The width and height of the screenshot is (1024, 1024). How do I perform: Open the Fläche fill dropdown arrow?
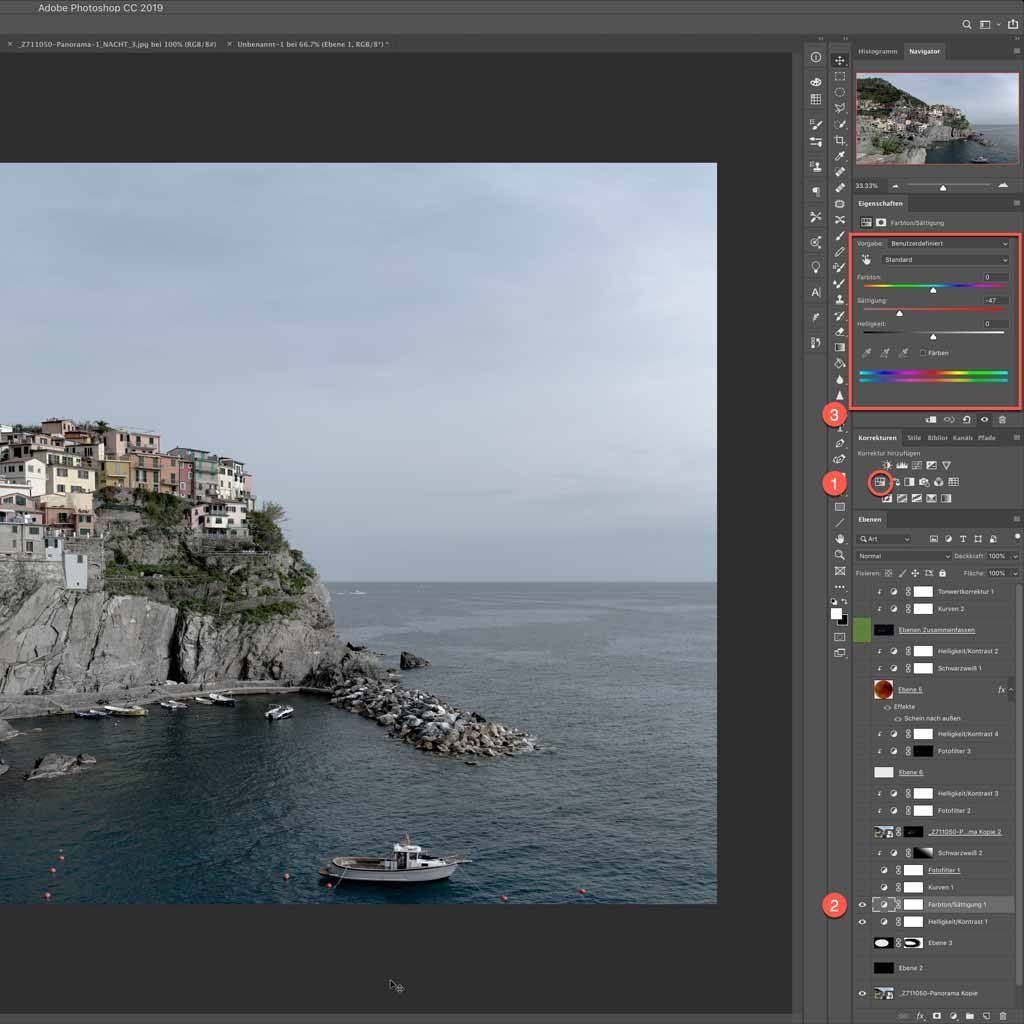click(1015, 573)
